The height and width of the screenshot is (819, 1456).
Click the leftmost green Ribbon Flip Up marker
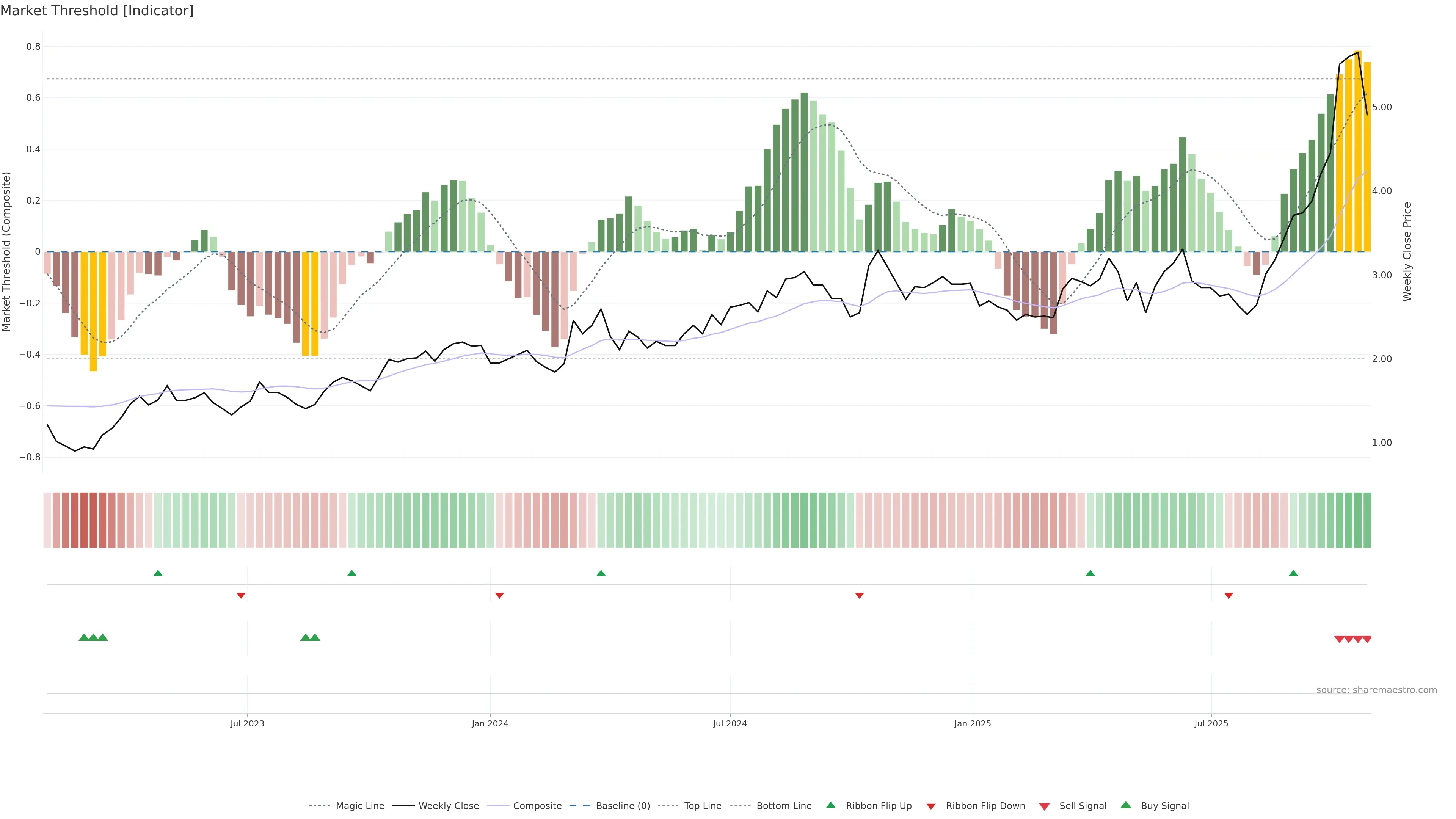(x=158, y=573)
